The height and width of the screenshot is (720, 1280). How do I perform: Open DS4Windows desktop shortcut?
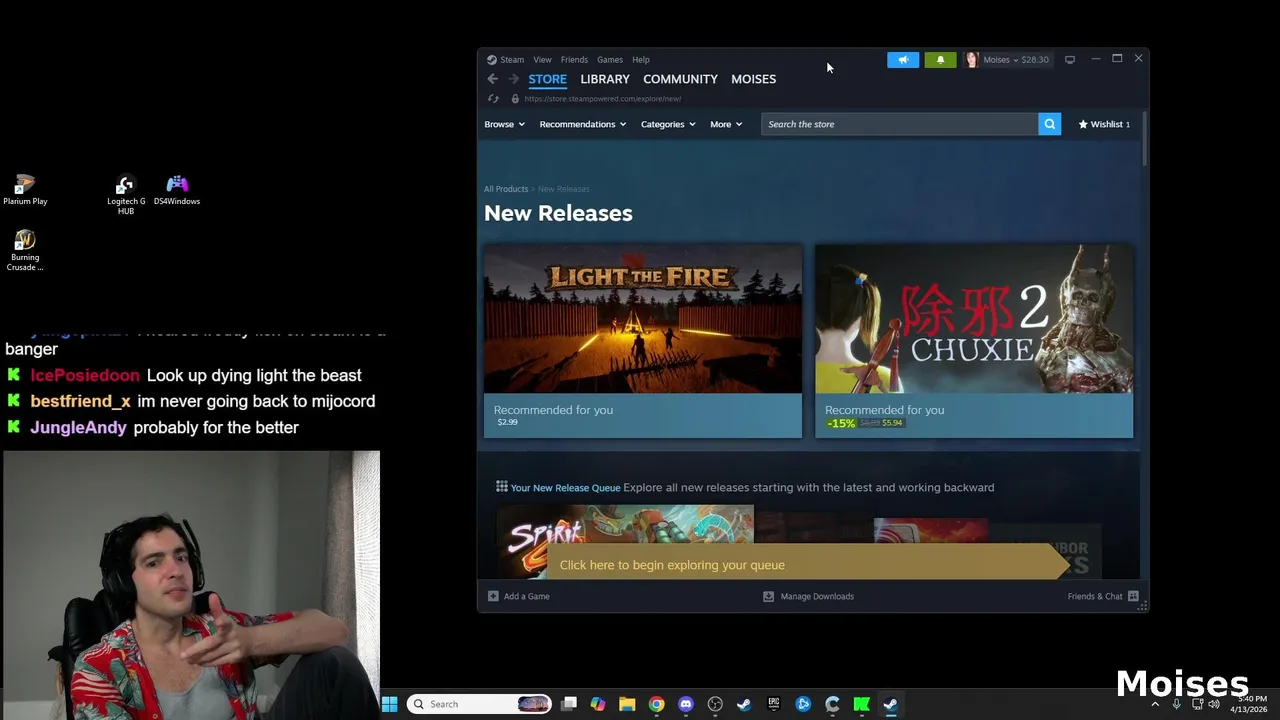[x=177, y=190]
